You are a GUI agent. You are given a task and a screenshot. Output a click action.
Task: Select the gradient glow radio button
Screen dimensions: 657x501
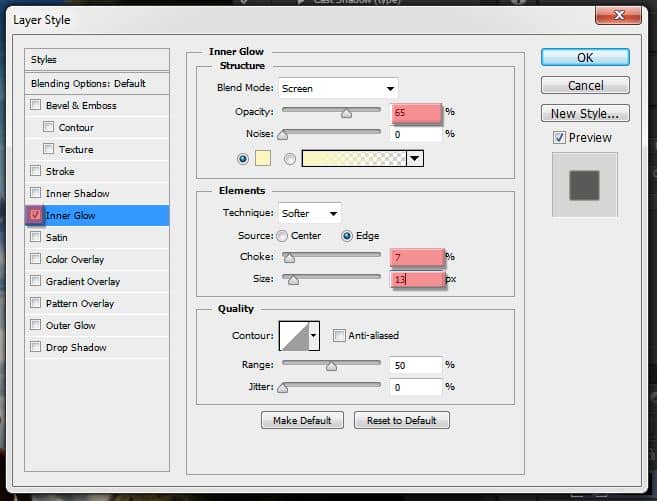[290, 159]
